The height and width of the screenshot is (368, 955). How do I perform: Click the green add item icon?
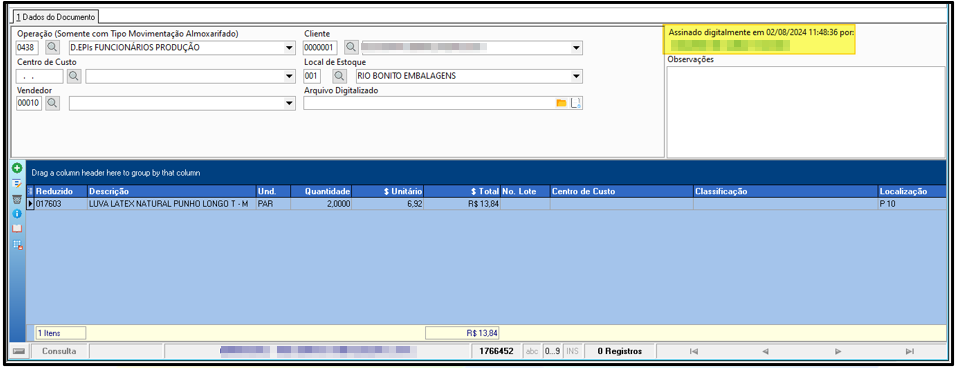tap(16, 168)
